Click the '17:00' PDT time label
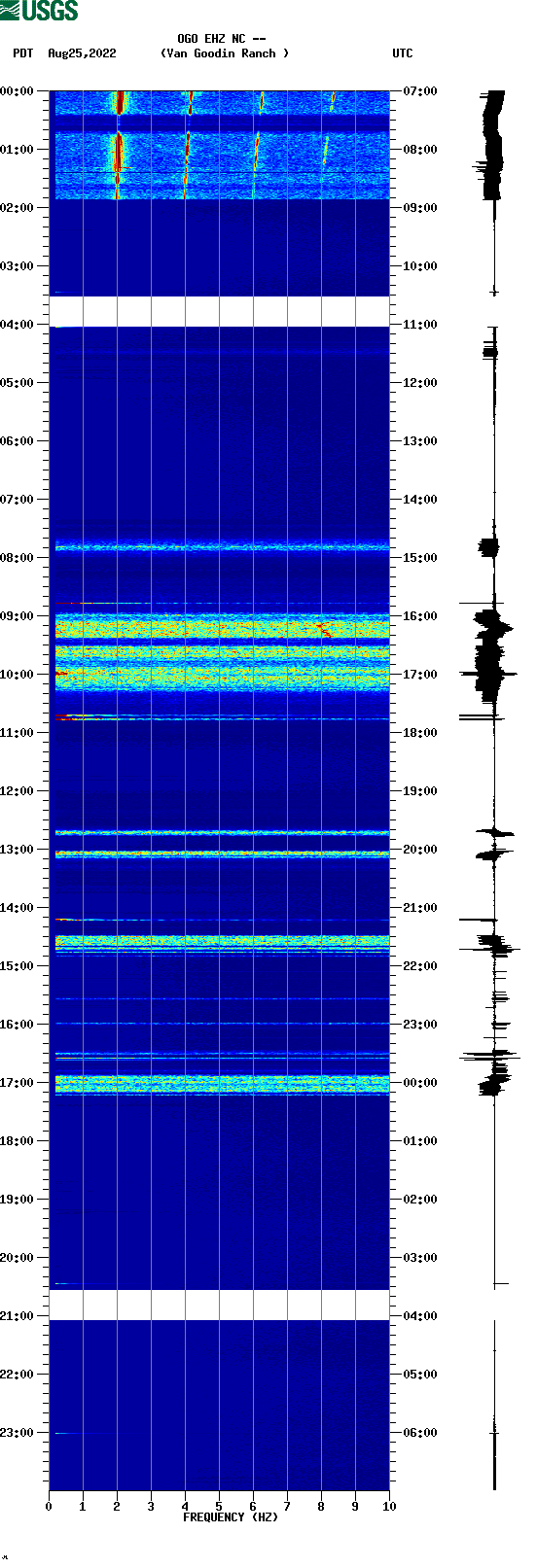Screen dimensions: 537x1568 tap(17, 1083)
